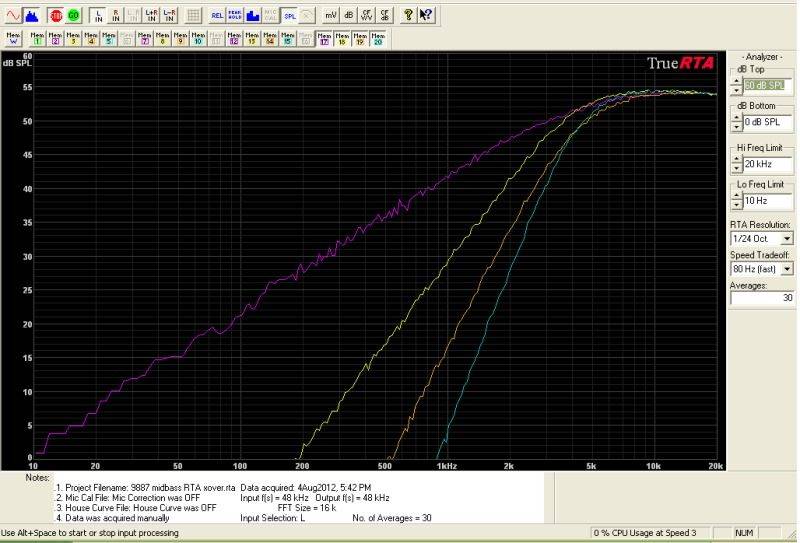Select the L-R IN input
Viewport: 800px width, 543px height.
(x=169, y=15)
